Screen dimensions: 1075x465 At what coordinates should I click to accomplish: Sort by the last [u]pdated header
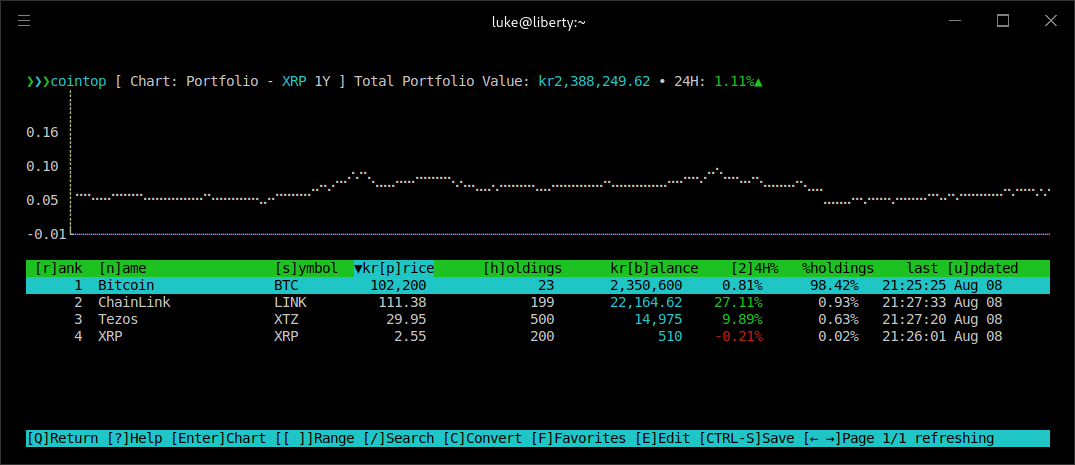click(x=963, y=268)
